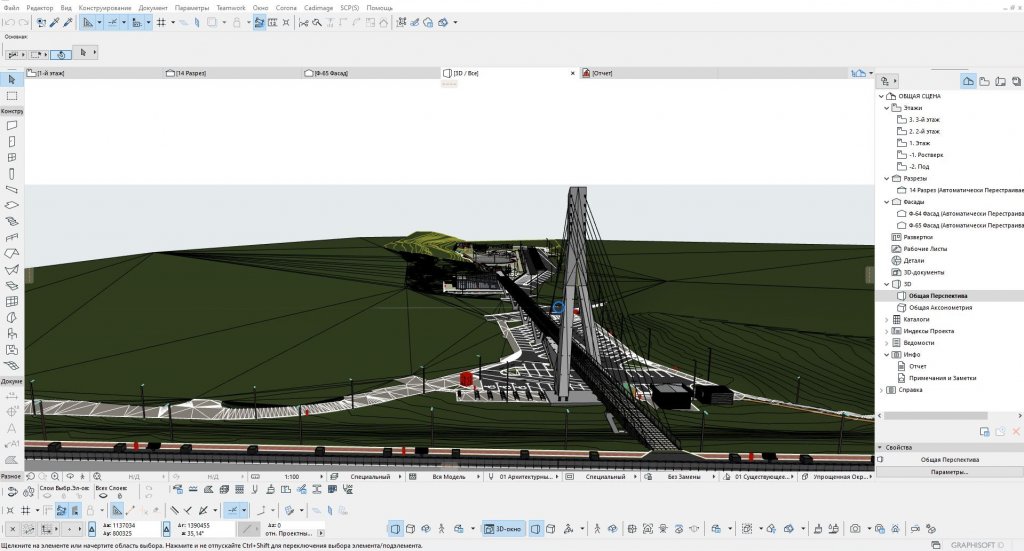This screenshot has width=1024, height=551.
Task: Switch to the Ф-65 Фасад tab
Action: 331,73
